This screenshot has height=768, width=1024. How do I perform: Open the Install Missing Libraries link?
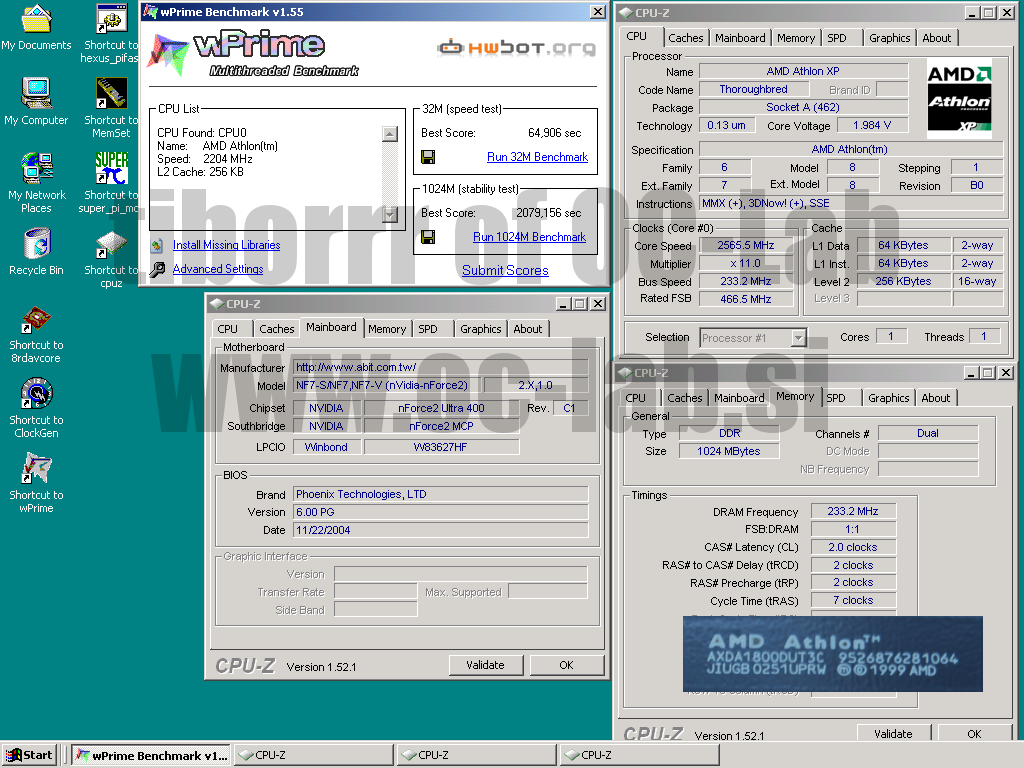click(227, 245)
